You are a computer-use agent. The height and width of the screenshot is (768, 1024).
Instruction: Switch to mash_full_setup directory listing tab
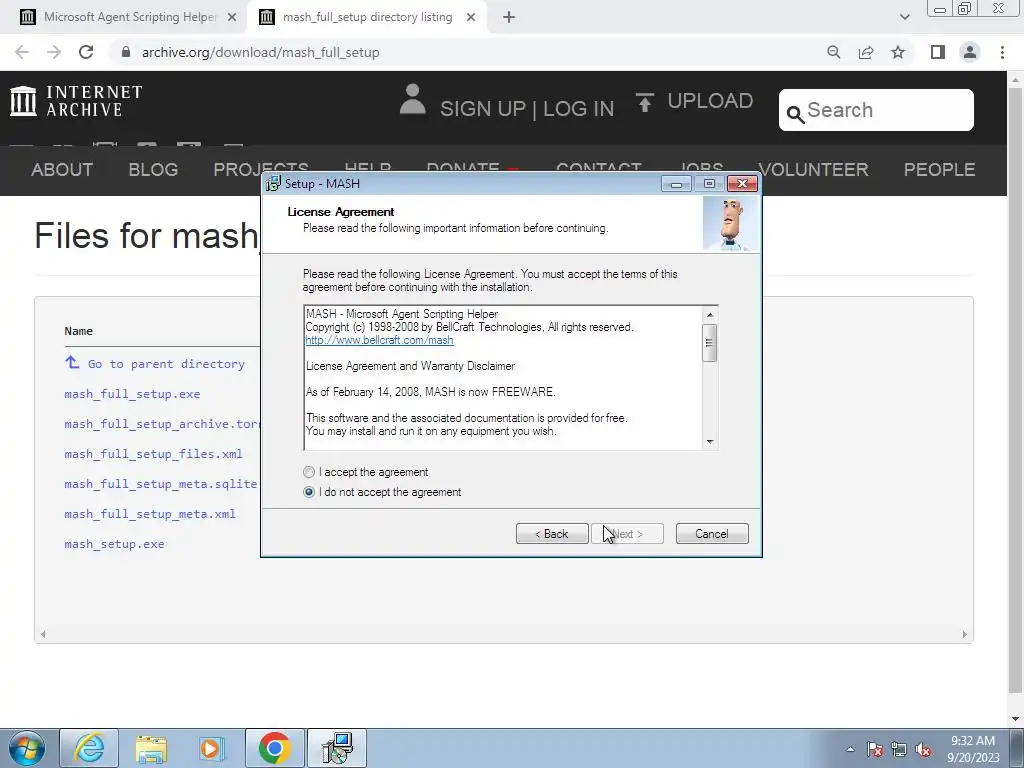tap(367, 17)
